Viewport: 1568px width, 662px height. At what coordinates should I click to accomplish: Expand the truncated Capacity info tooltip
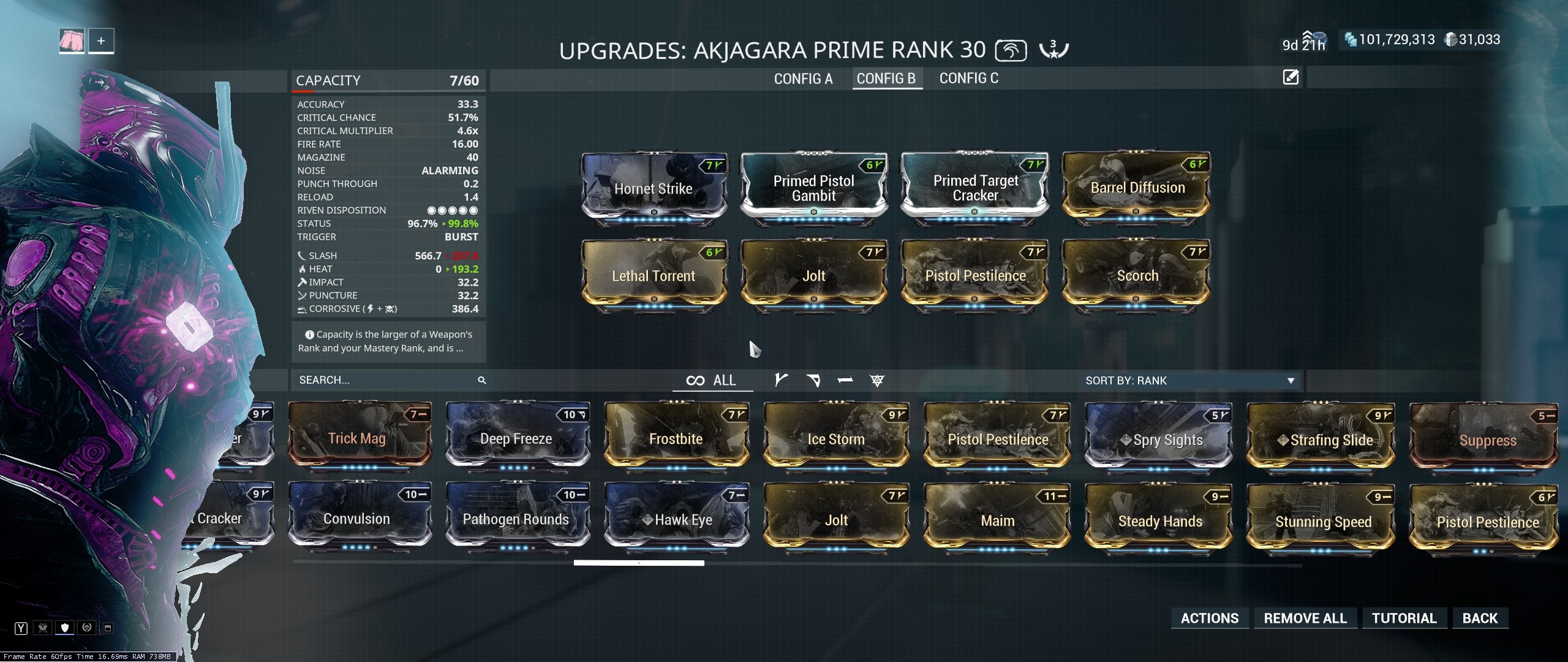pyautogui.click(x=388, y=341)
